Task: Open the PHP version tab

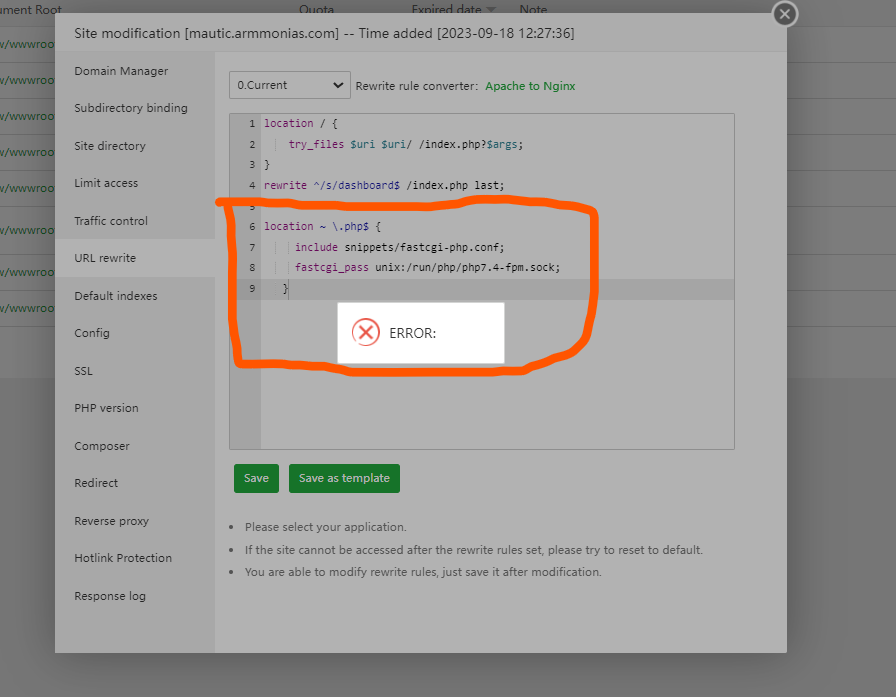Action: tap(106, 408)
